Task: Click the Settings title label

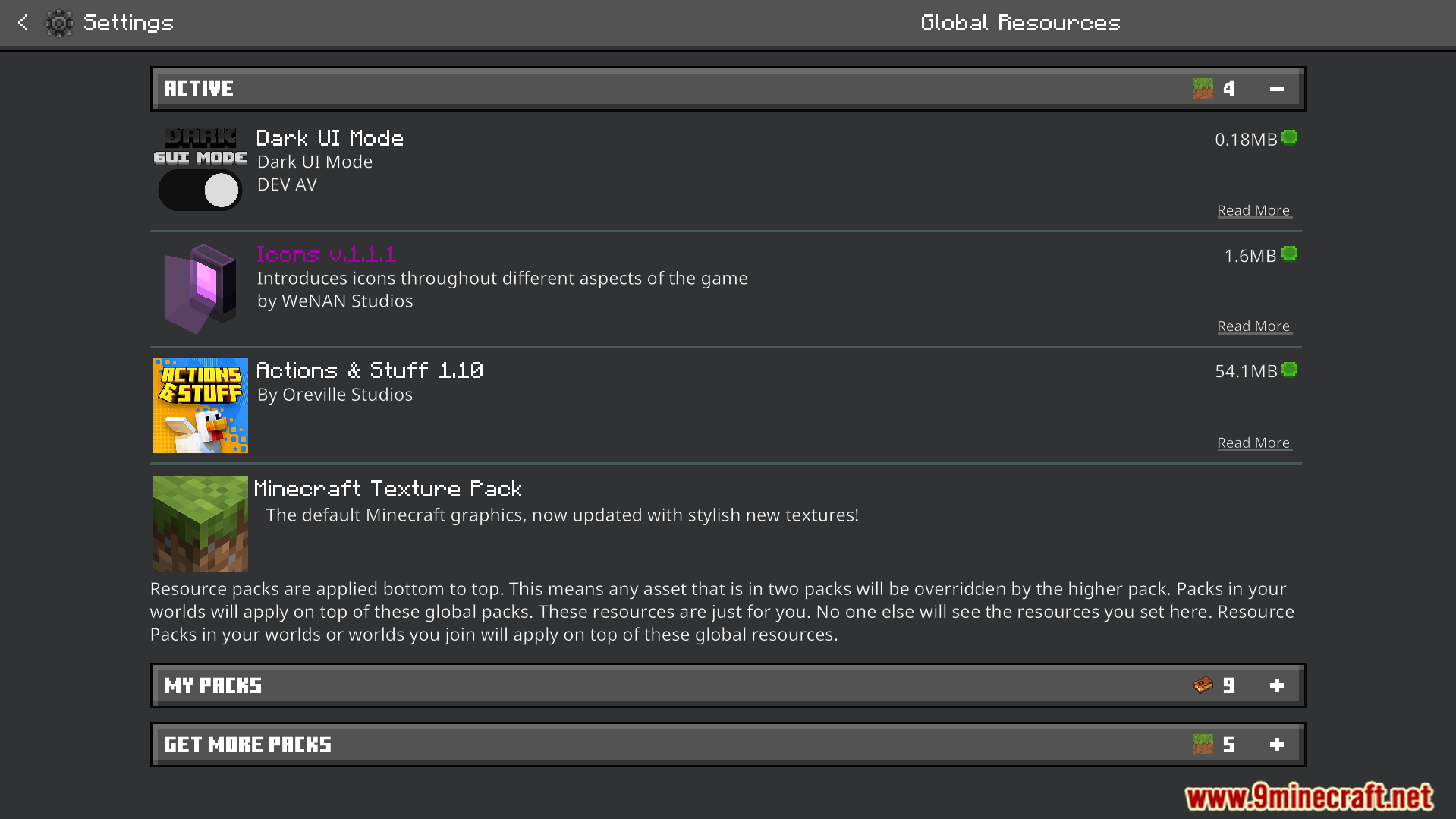Action: tap(128, 23)
